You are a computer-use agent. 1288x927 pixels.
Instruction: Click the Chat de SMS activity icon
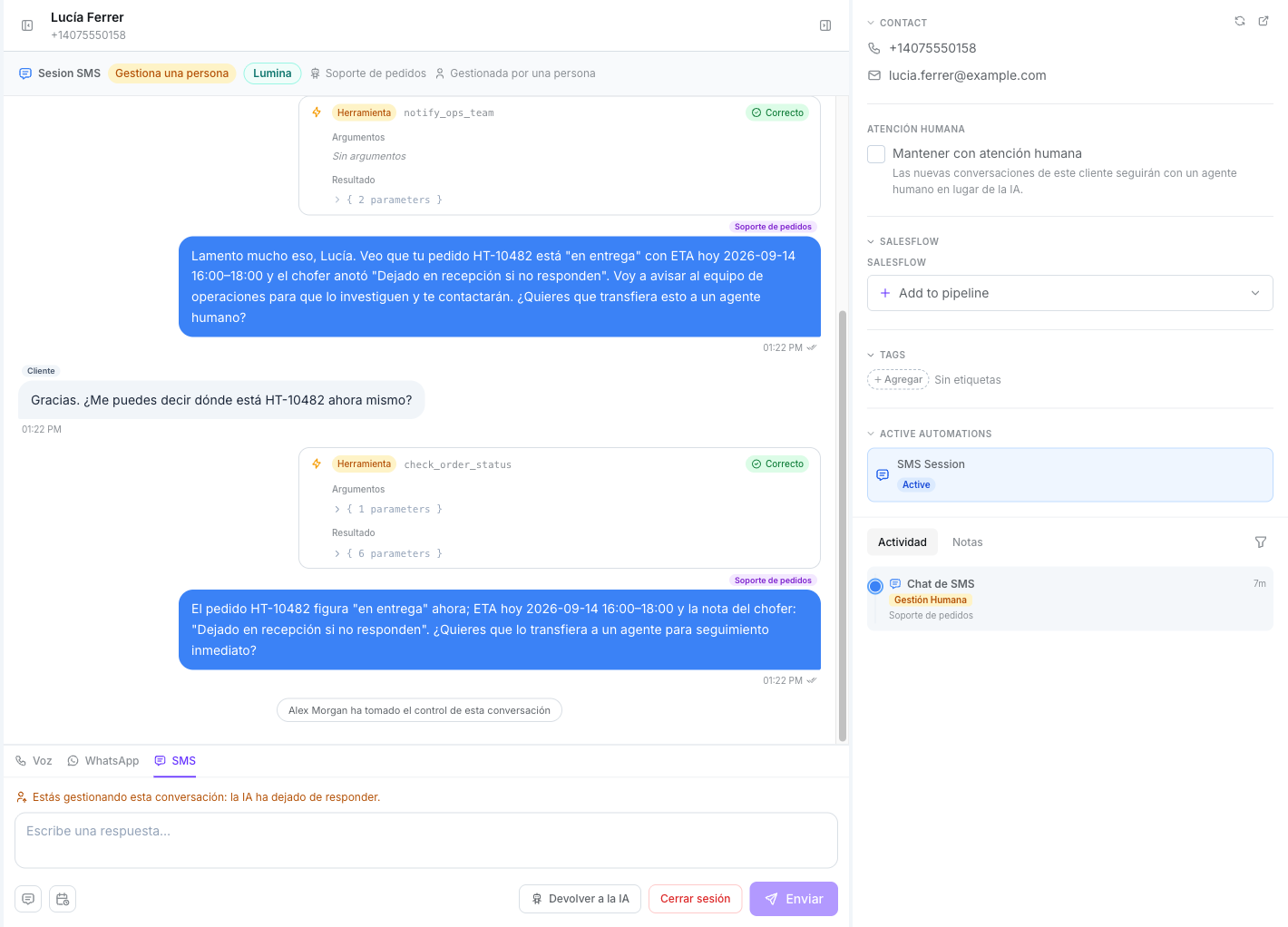coord(895,584)
